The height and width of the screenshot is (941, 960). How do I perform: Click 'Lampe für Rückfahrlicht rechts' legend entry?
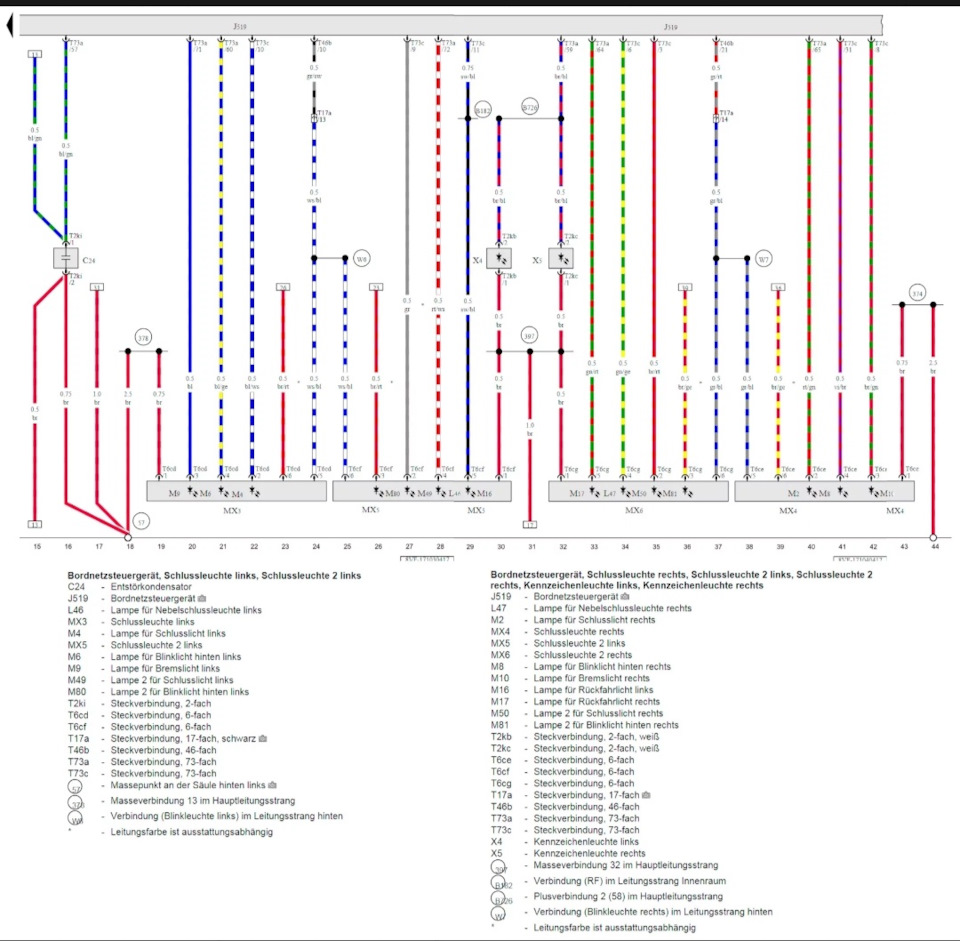(596, 702)
